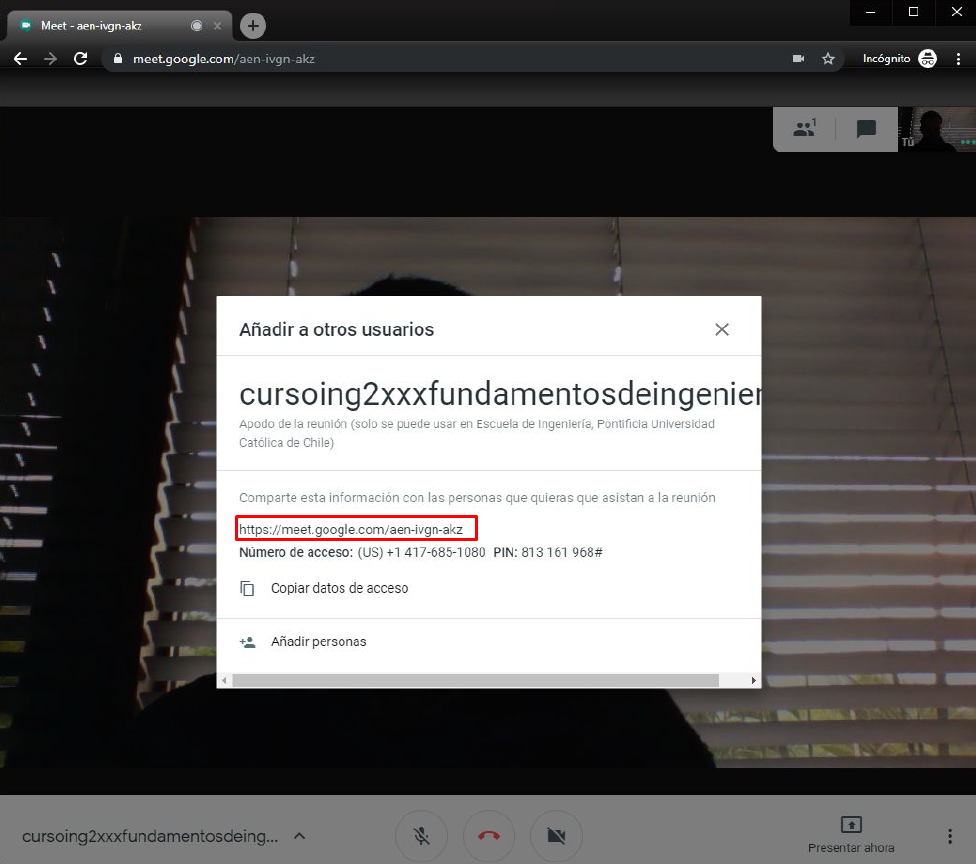Image resolution: width=976 pixels, height=864 pixels.
Task: Open more options in the call bar
Action: [x=949, y=836]
